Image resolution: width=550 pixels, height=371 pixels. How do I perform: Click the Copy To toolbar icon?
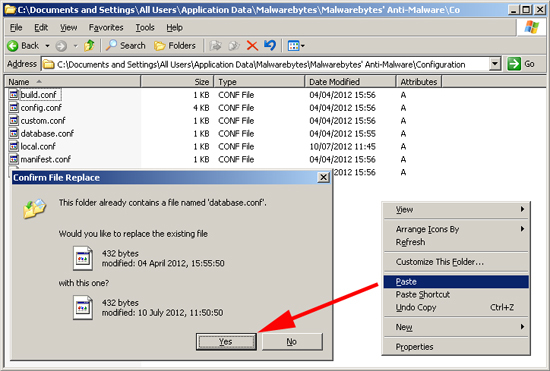coord(234,46)
